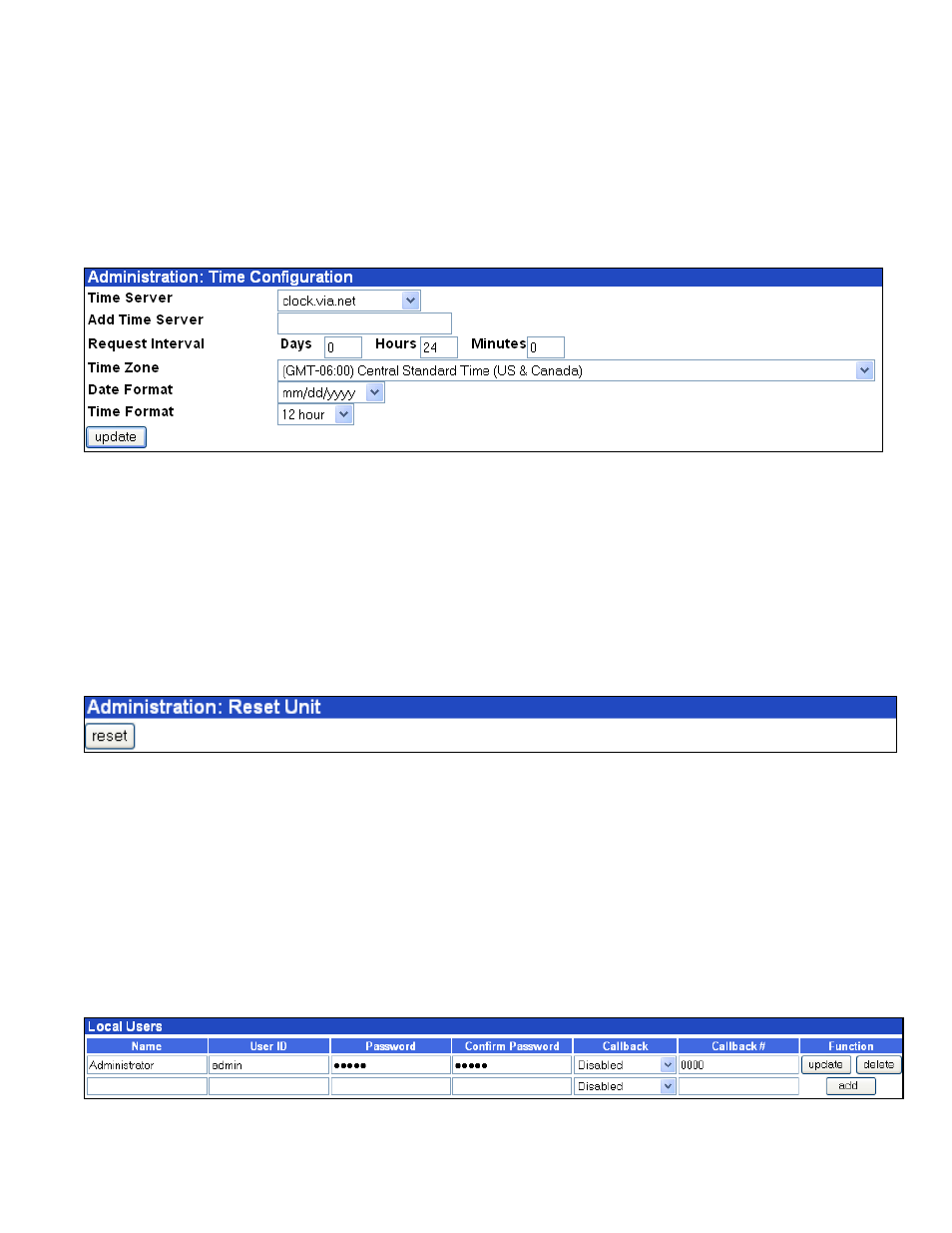
Task: Click the empty Password field in new row
Action: click(x=390, y=1086)
